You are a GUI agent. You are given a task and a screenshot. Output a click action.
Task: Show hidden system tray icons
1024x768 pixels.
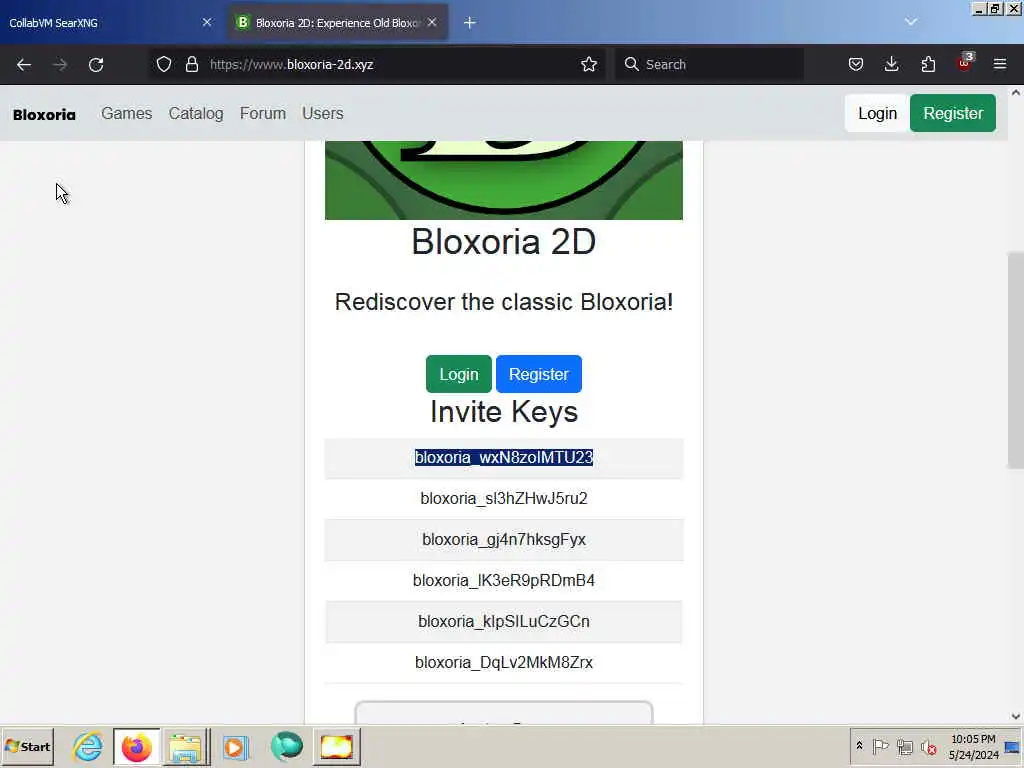(859, 746)
